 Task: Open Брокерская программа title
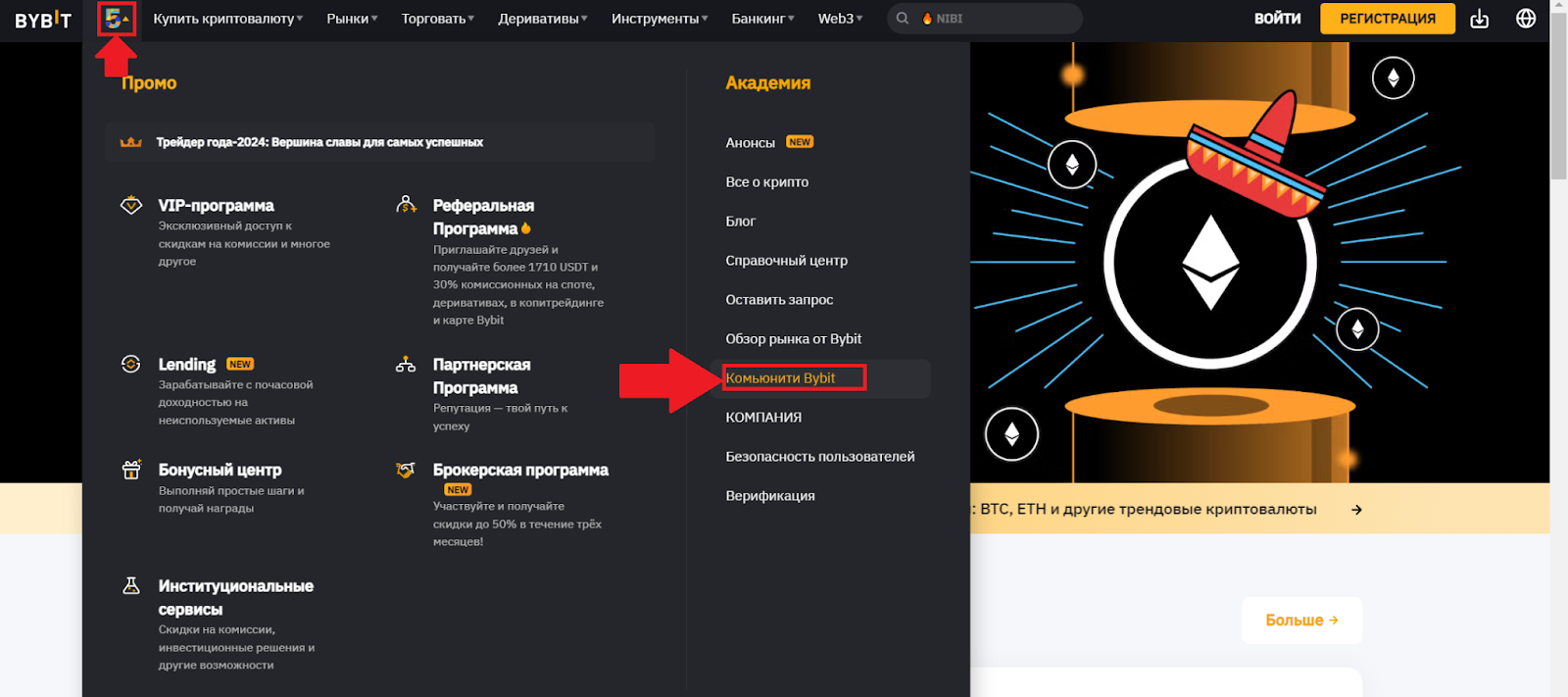click(520, 471)
